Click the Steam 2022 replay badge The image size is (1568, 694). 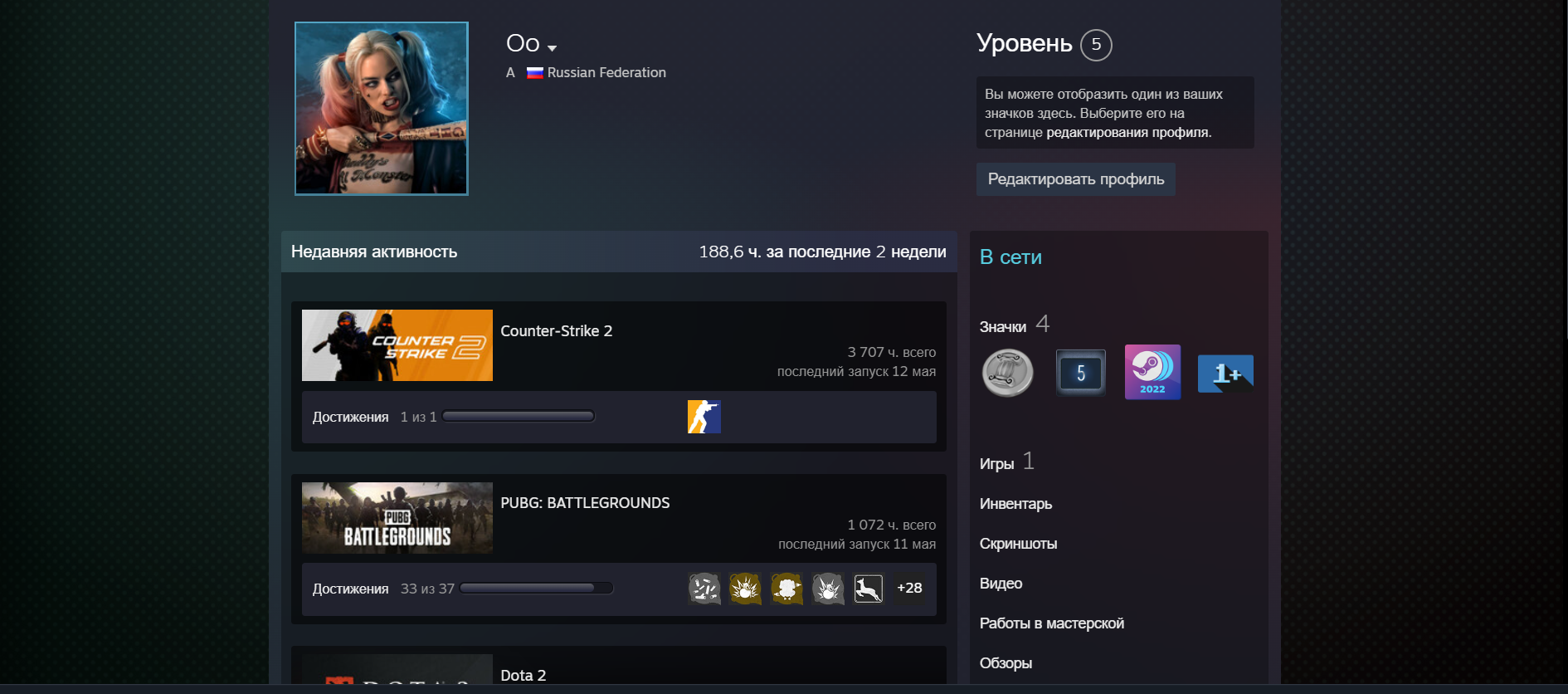[1152, 373]
